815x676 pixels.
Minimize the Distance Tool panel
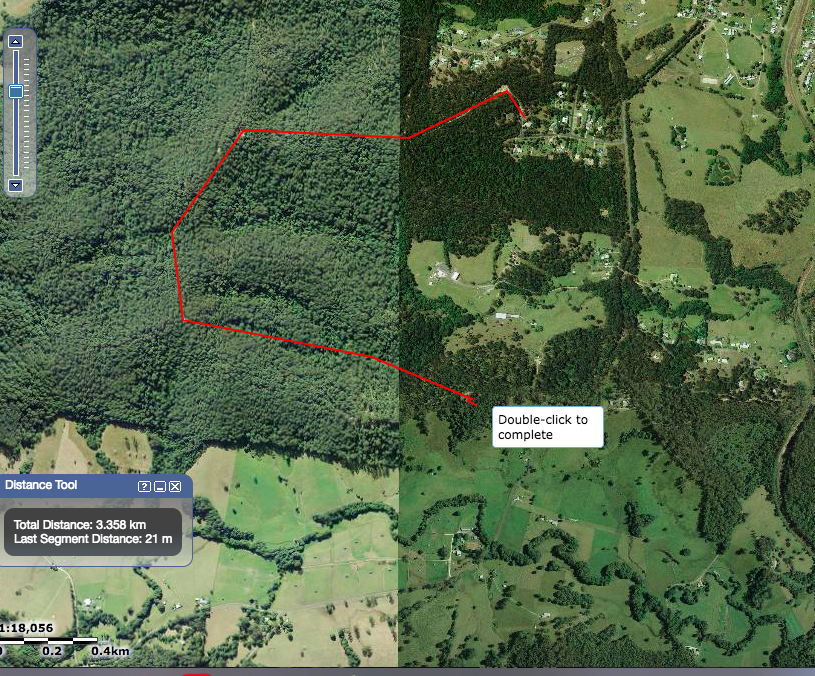point(159,486)
